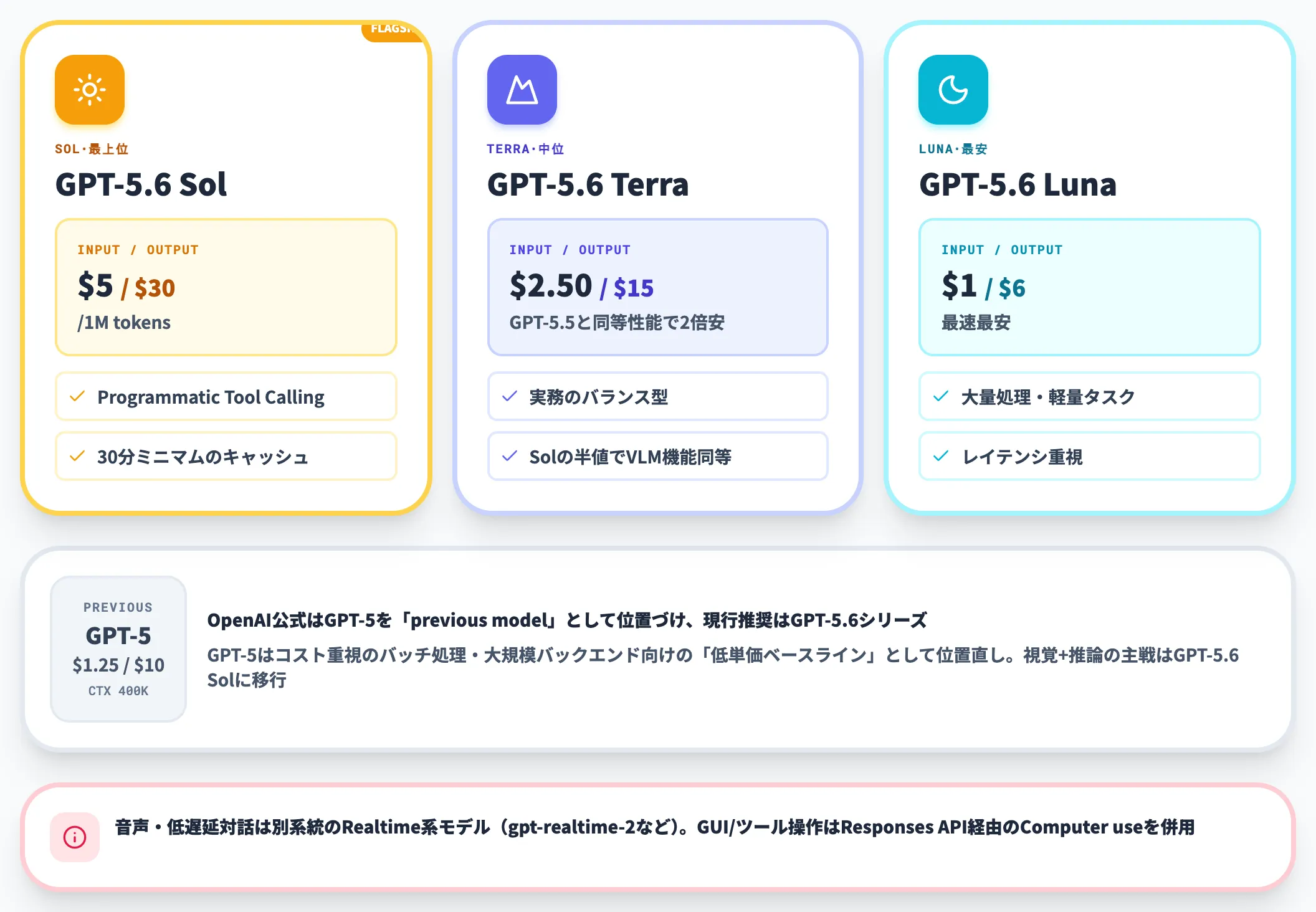The width and height of the screenshot is (1316, 912).
Task: Click the /1M tokens note
Action: click(x=124, y=323)
